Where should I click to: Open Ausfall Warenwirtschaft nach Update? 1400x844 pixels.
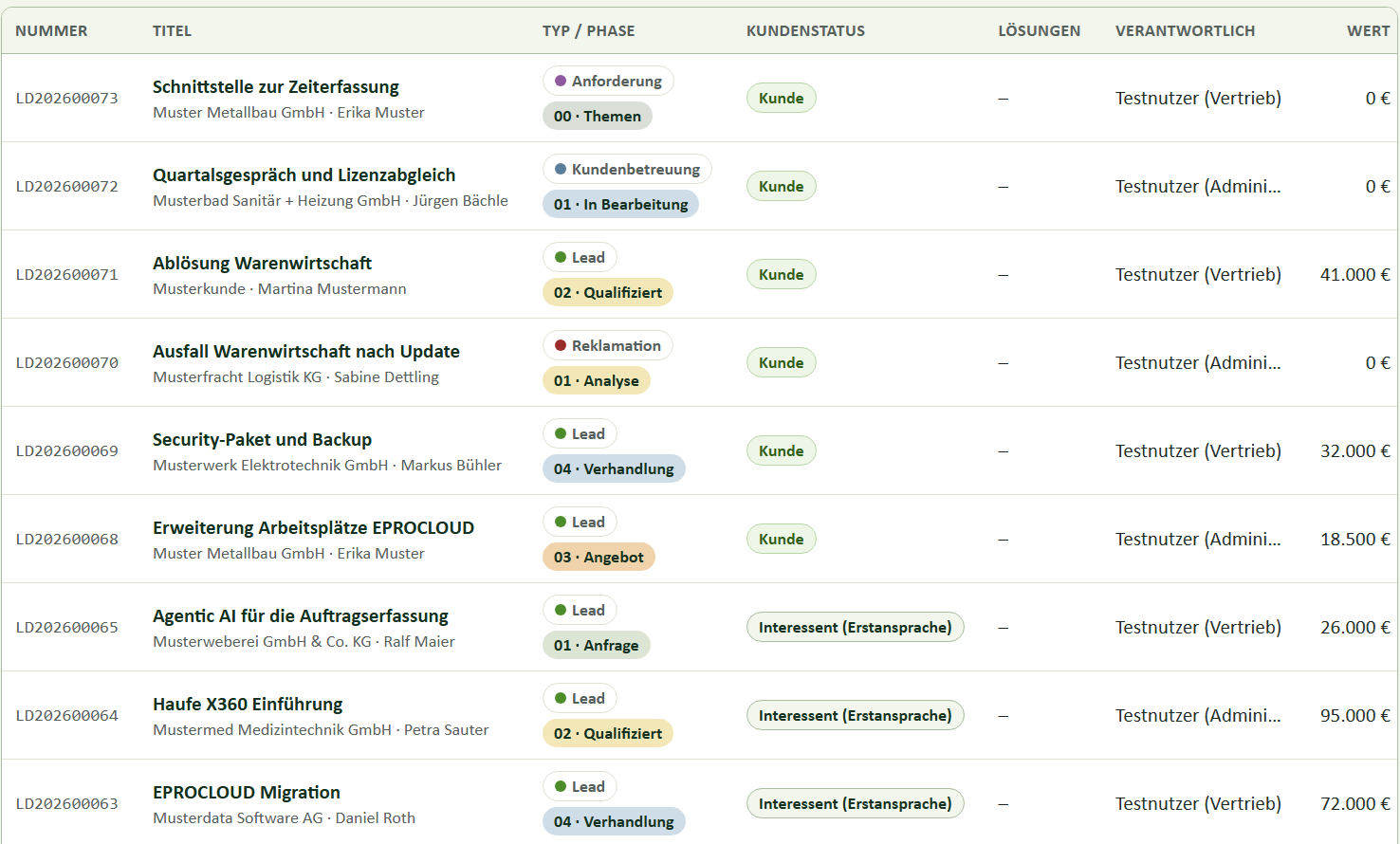[305, 351]
